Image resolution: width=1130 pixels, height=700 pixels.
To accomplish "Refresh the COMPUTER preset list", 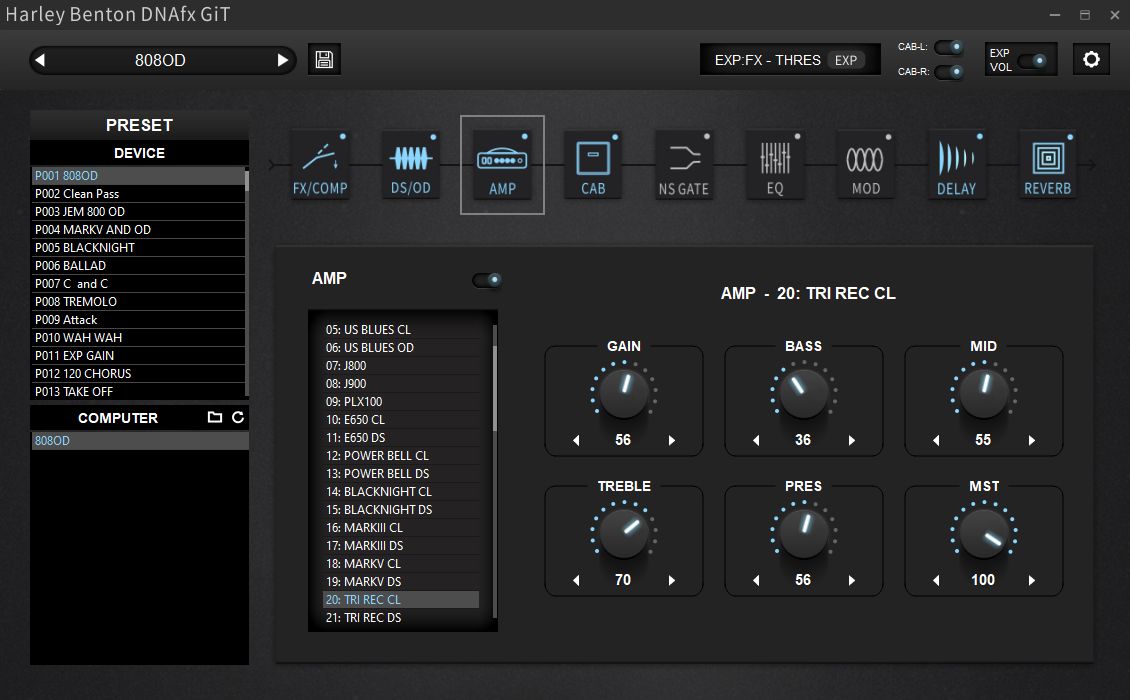I will (238, 417).
